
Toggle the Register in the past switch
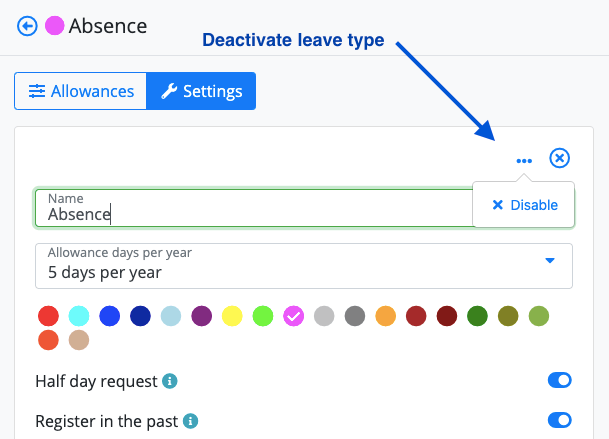559,420
